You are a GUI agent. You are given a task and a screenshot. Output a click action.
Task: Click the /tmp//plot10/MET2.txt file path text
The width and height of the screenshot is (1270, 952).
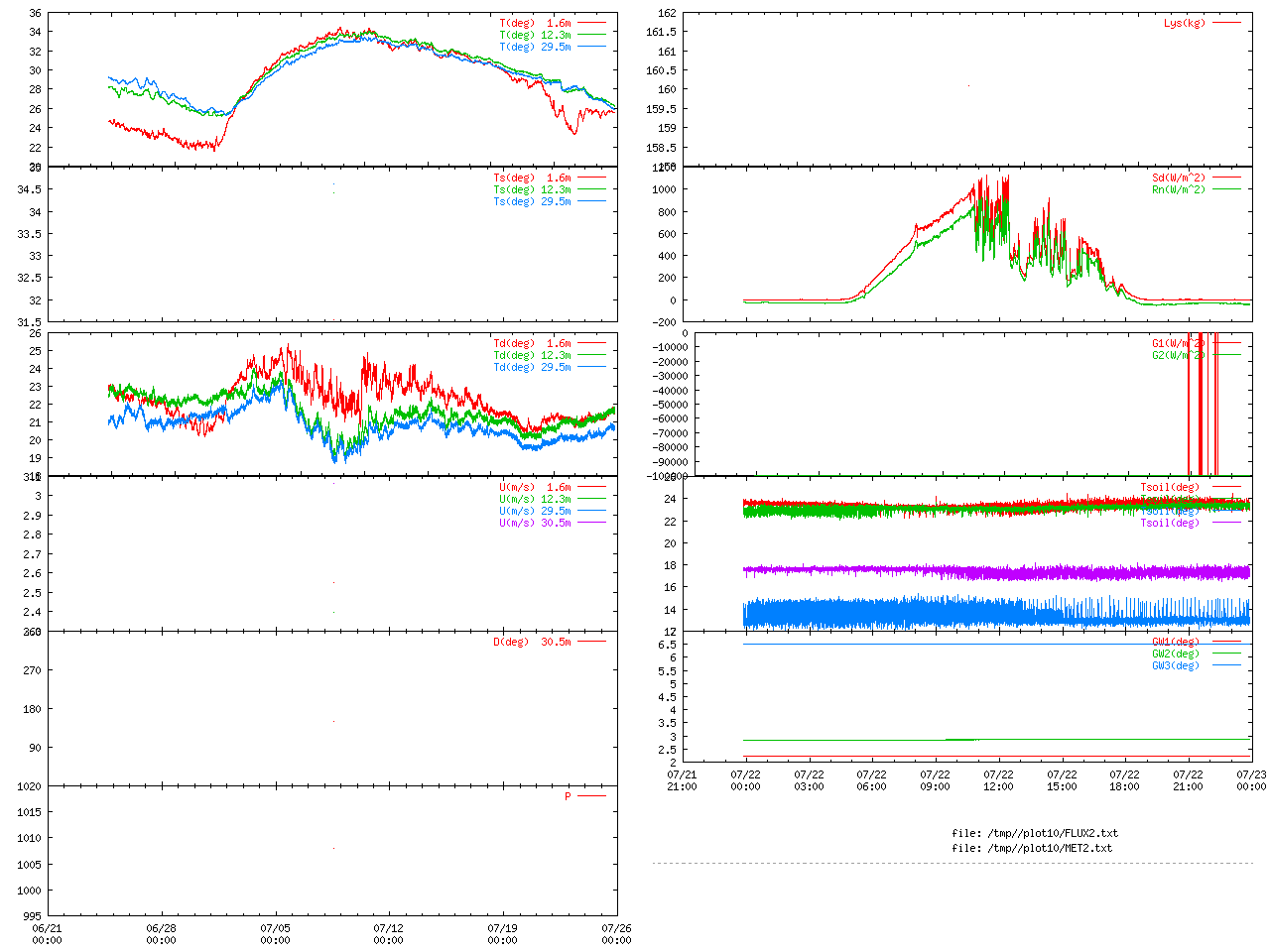point(1032,848)
